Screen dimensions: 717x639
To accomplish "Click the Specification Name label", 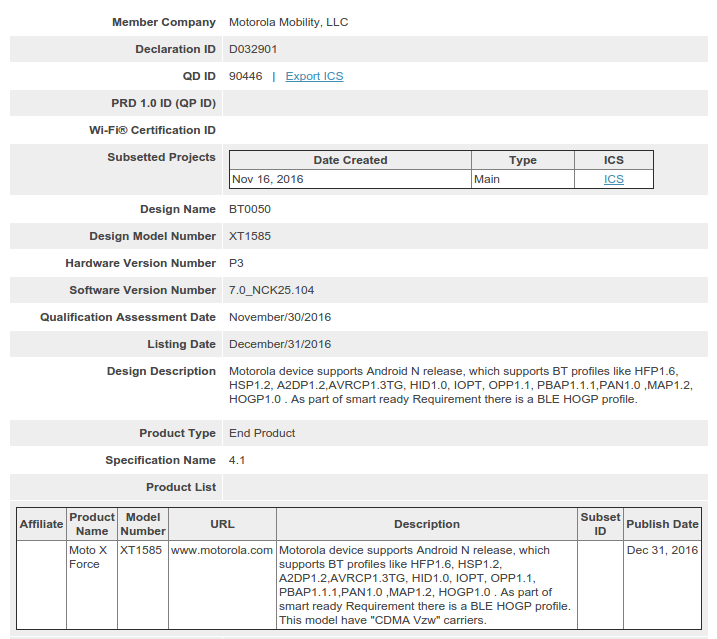I will point(161,460).
